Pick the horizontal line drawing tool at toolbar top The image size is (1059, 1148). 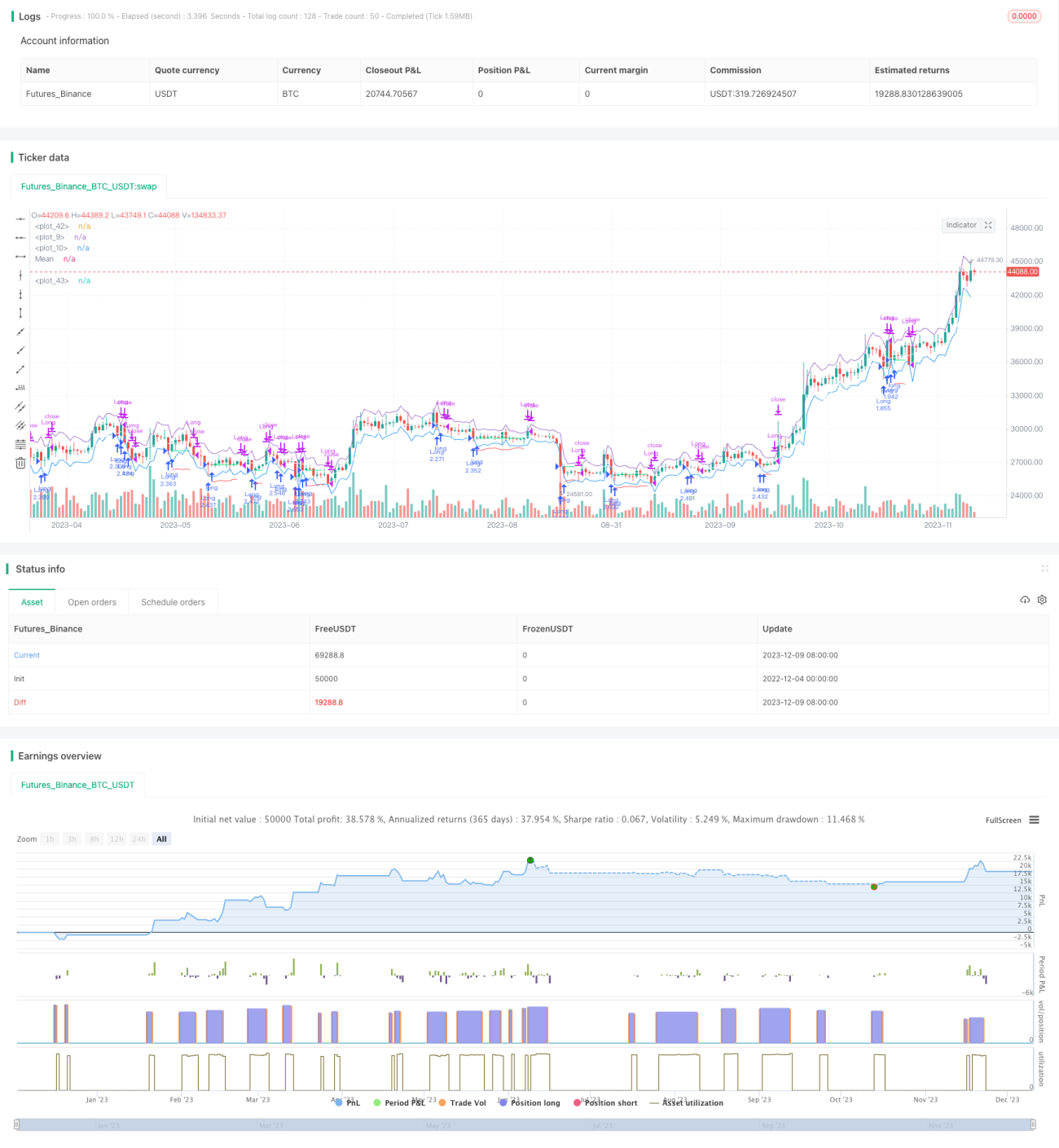coord(20,218)
